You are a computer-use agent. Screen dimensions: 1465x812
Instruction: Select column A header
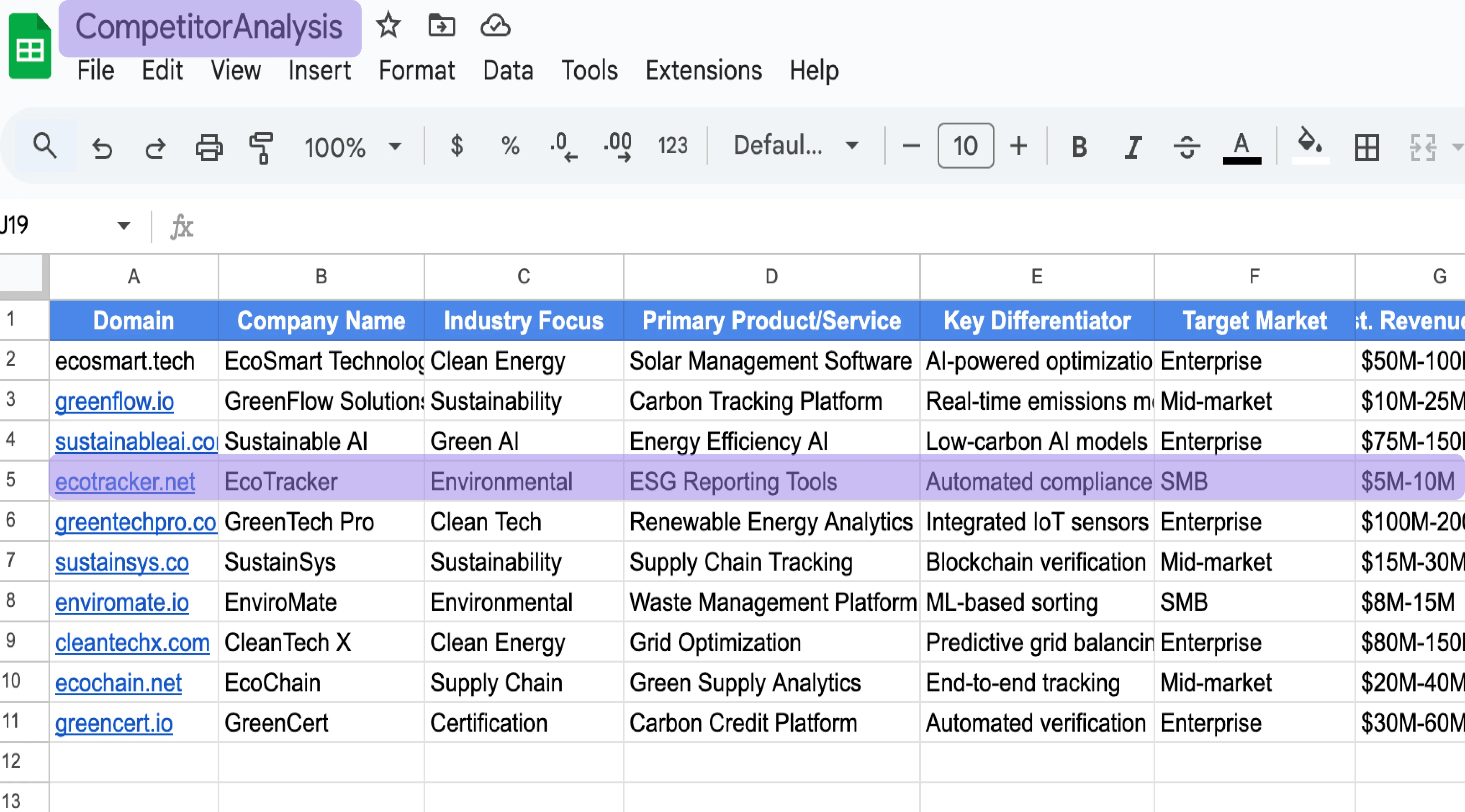[134, 276]
